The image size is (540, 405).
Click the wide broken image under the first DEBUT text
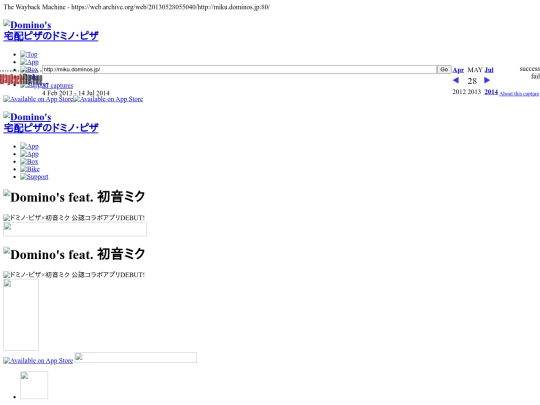[75, 229]
